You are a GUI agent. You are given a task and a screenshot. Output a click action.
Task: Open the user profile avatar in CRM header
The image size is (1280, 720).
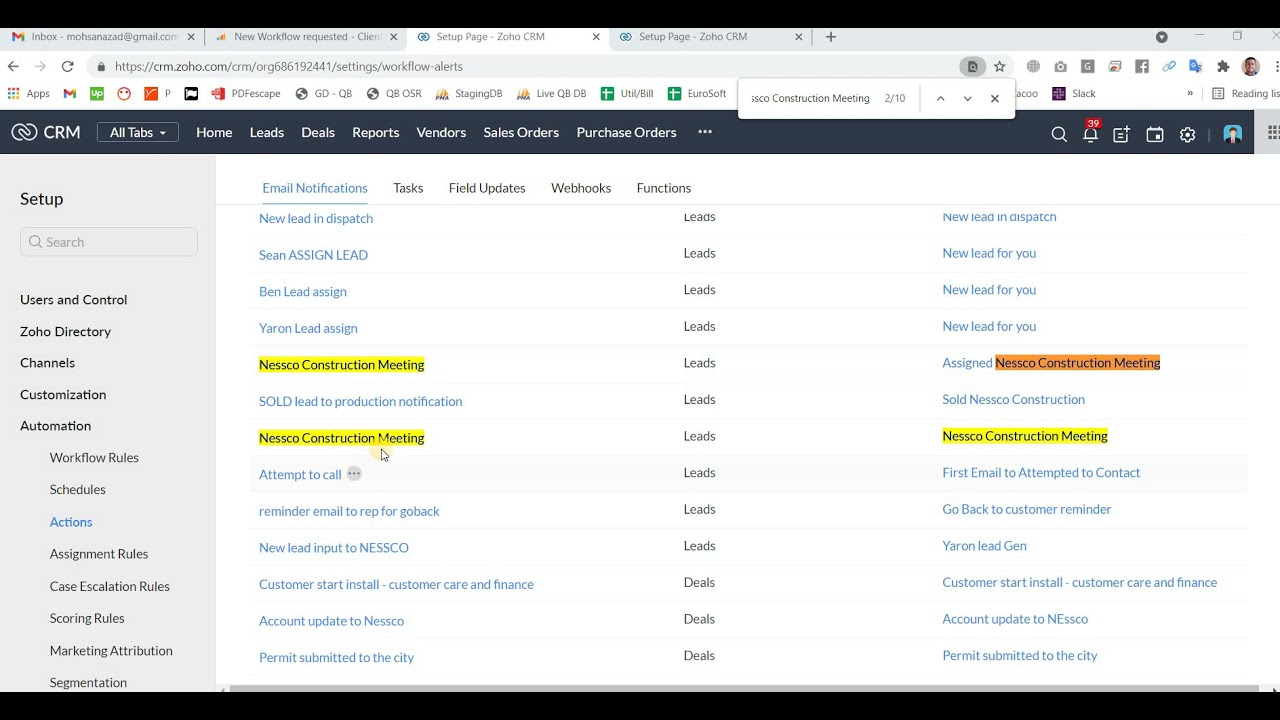point(1233,134)
